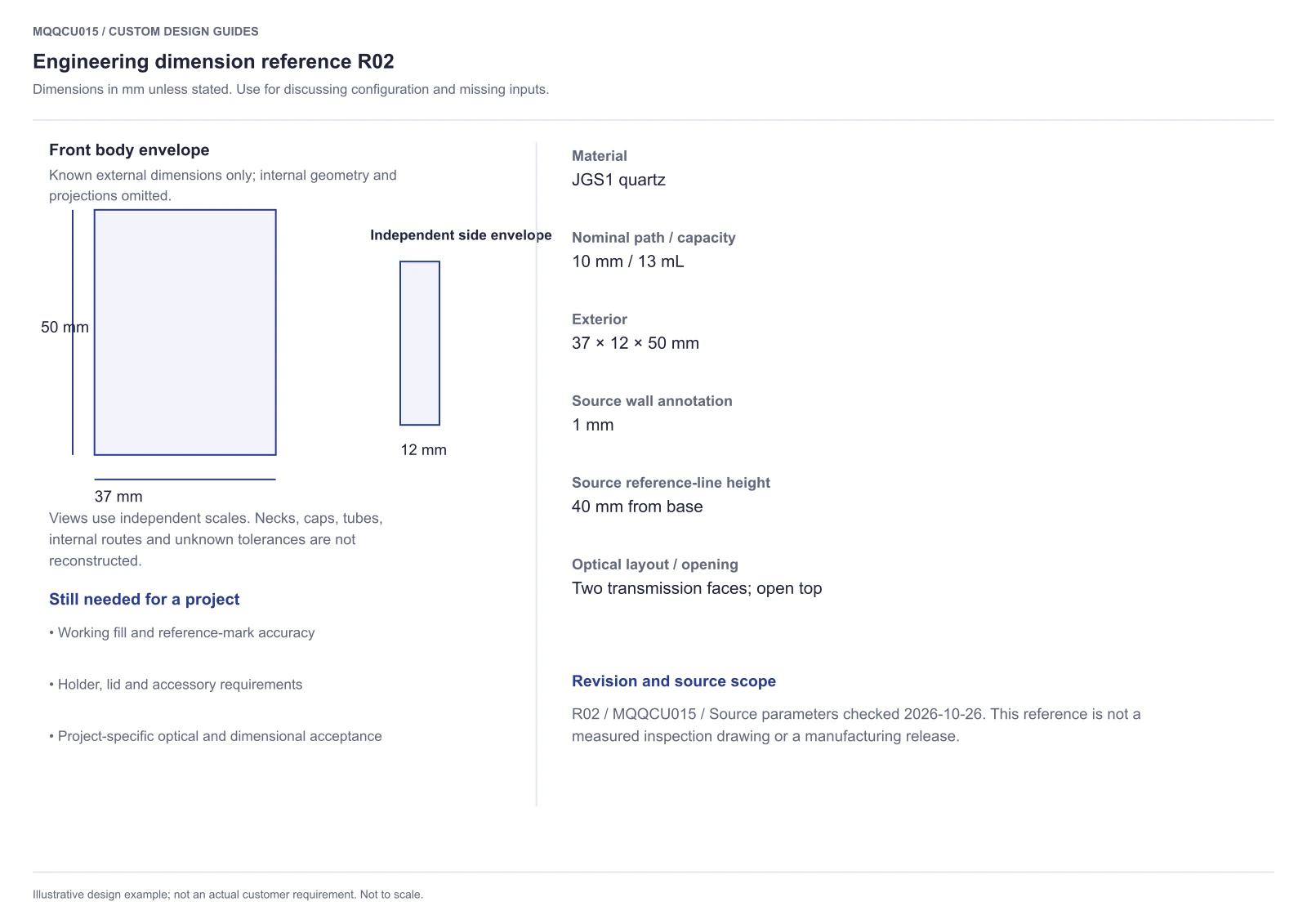Screen dimensions: 1307x924
Task: Click the 'Material' field label
Action: 600,156
